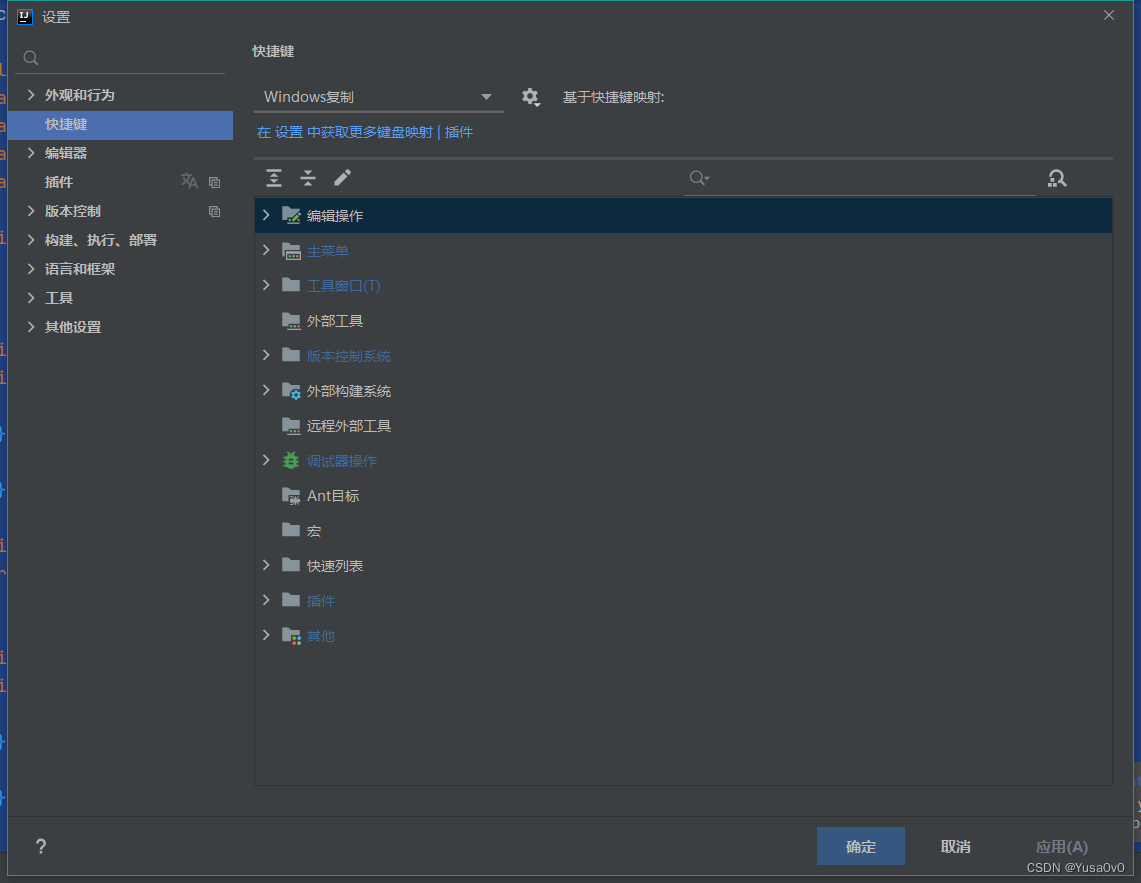The image size is (1141, 883).
Task: Click the magnifier in the sidebar search box
Action: pyautogui.click(x=30, y=58)
